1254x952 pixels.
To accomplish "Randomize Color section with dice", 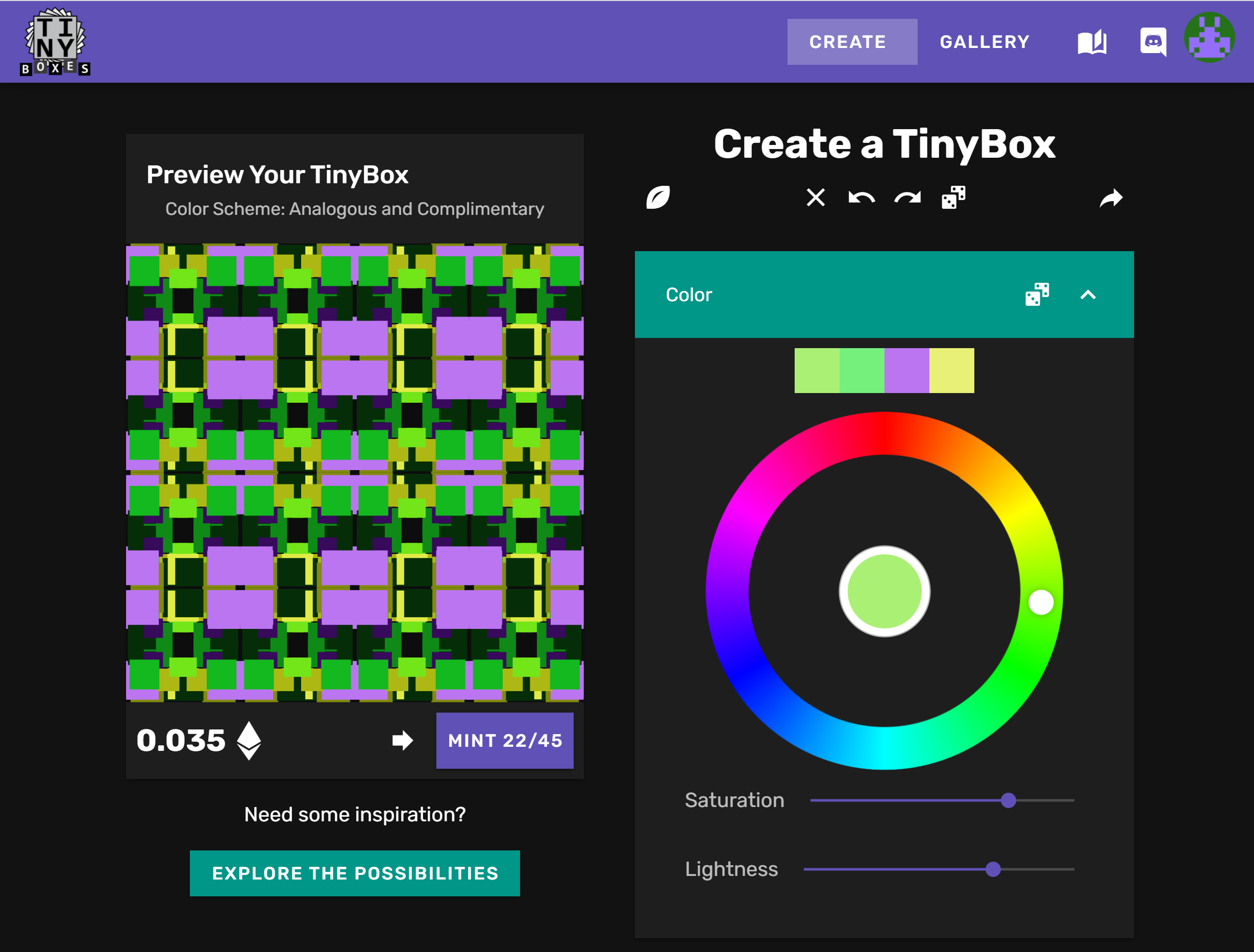I will [1037, 294].
